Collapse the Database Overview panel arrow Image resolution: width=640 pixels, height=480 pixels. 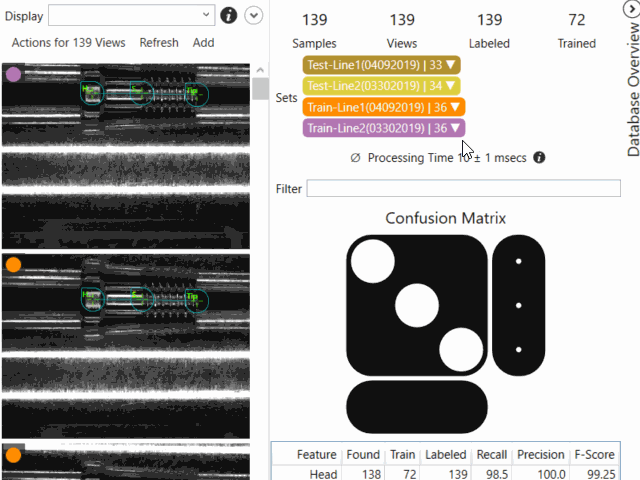click(x=631, y=9)
